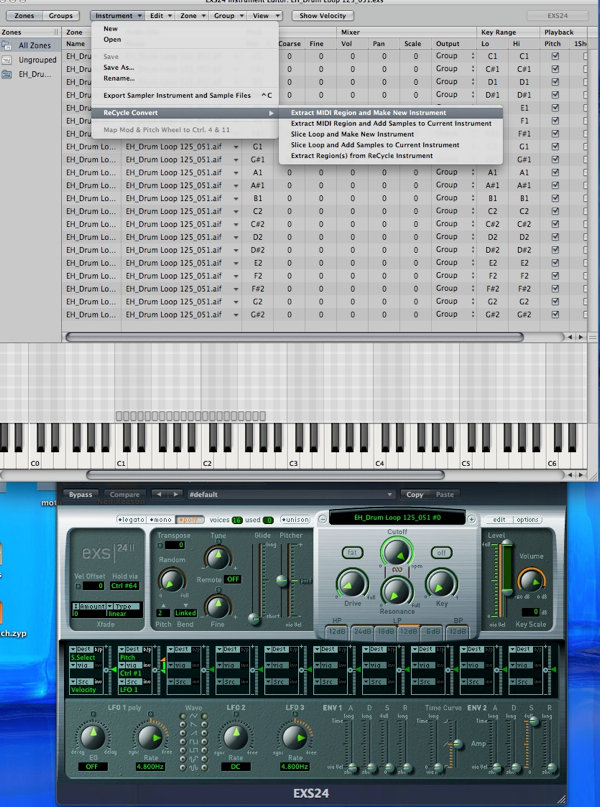This screenshot has height=807, width=600.
Task: Click the Copy button in plugin header
Action: coord(415,495)
